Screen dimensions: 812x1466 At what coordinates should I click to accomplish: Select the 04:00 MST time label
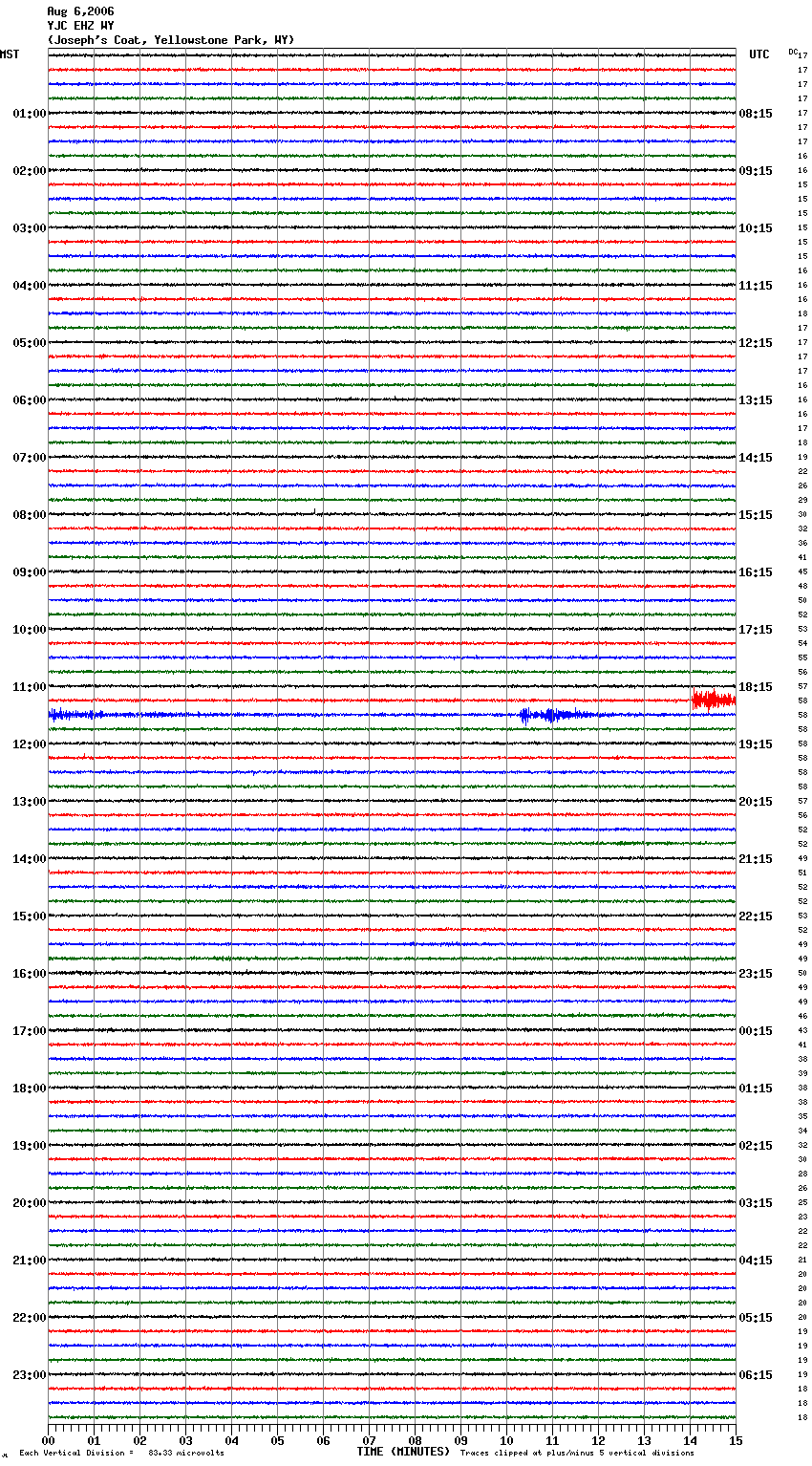tap(30, 286)
